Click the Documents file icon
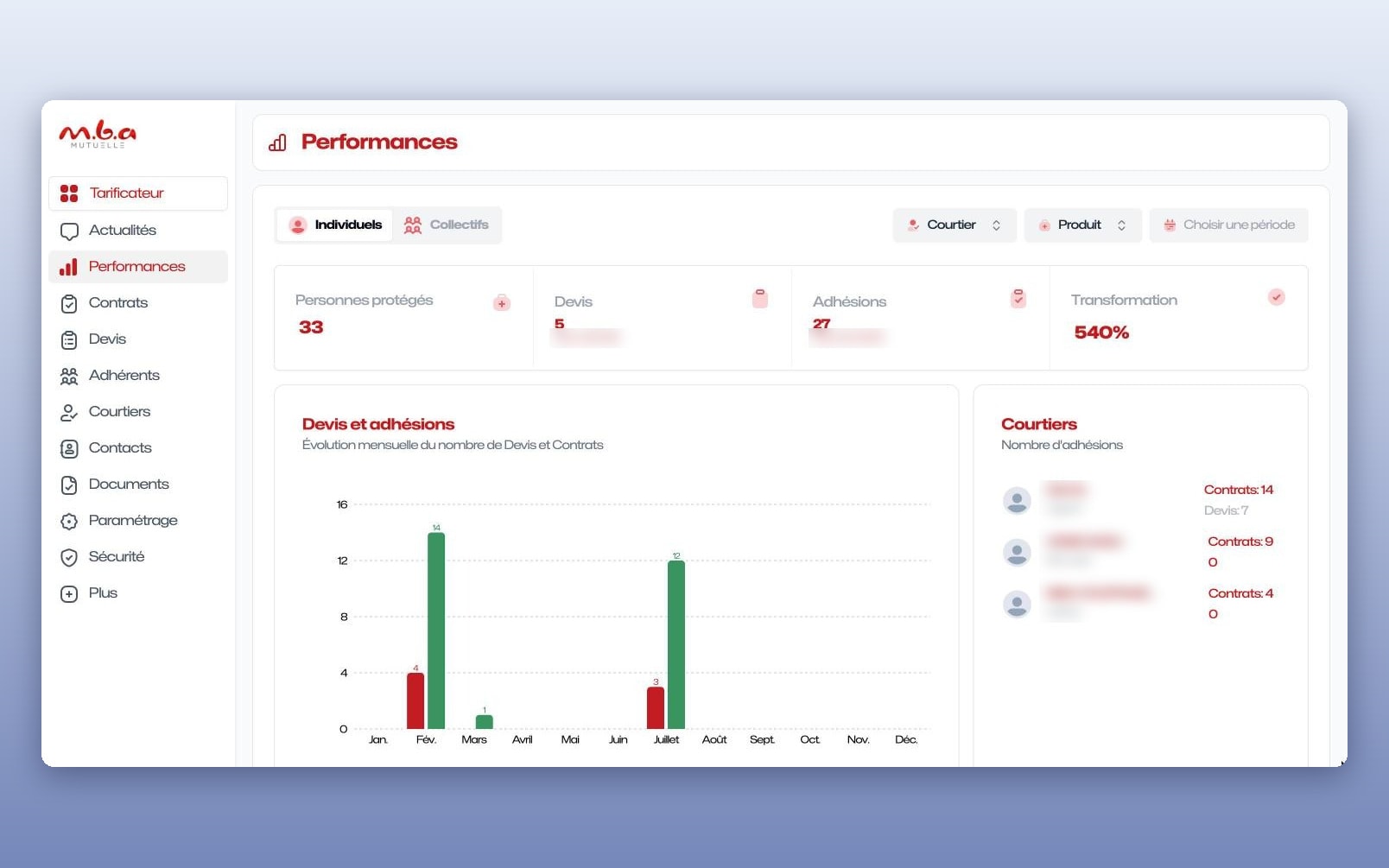 coord(69,485)
